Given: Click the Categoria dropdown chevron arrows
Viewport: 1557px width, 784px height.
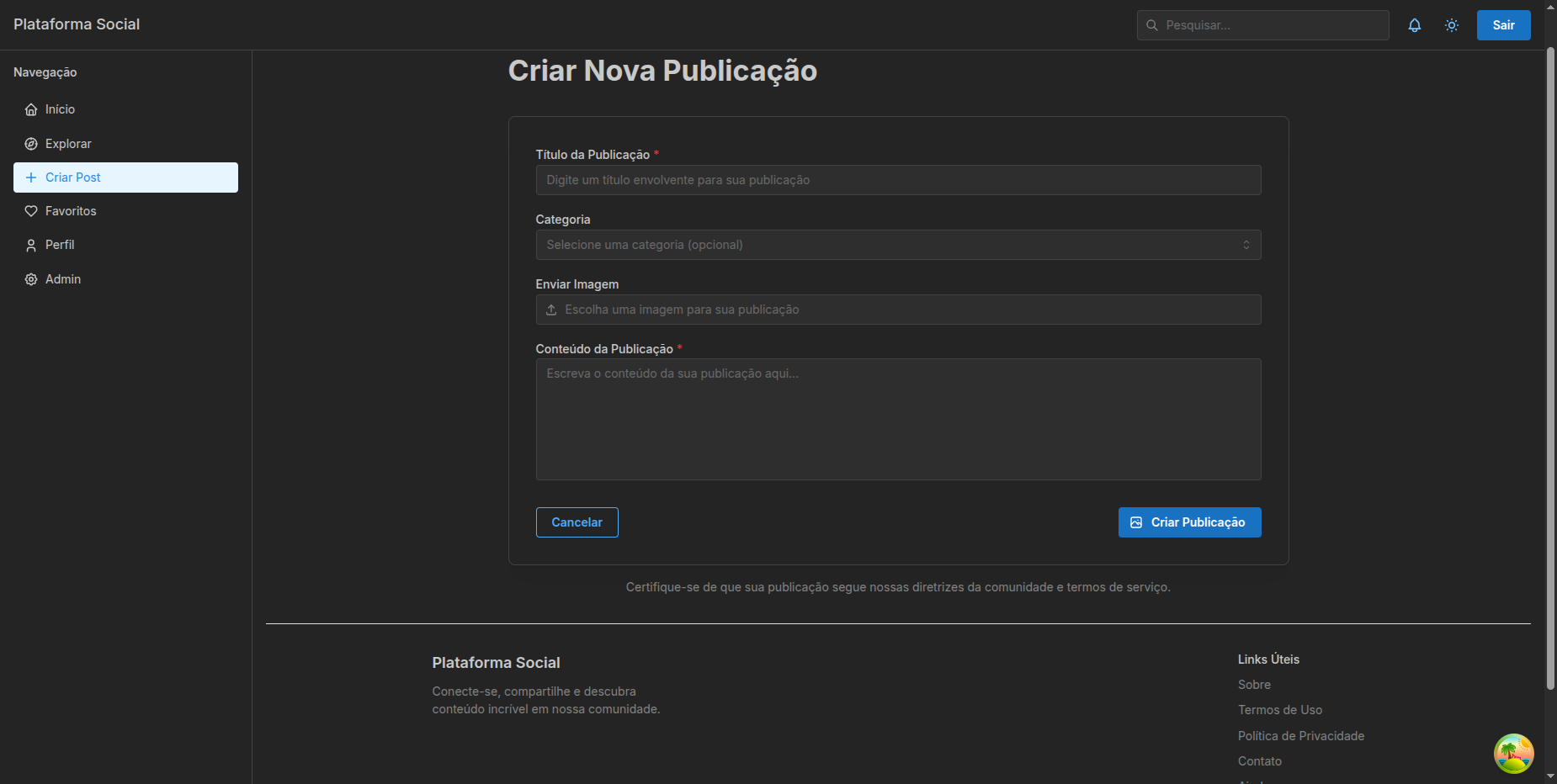Looking at the screenshot, I should click(1246, 245).
